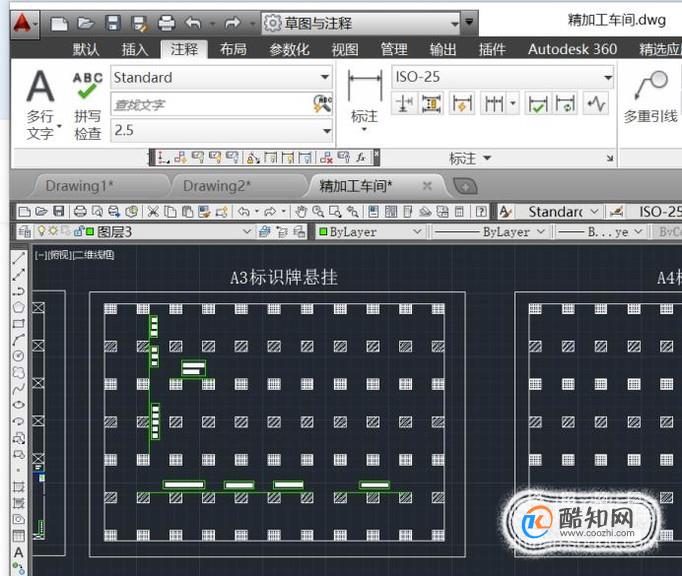Select the Rectangle tool in draw toolbar
This screenshot has width=682, height=576.
pos(18,324)
